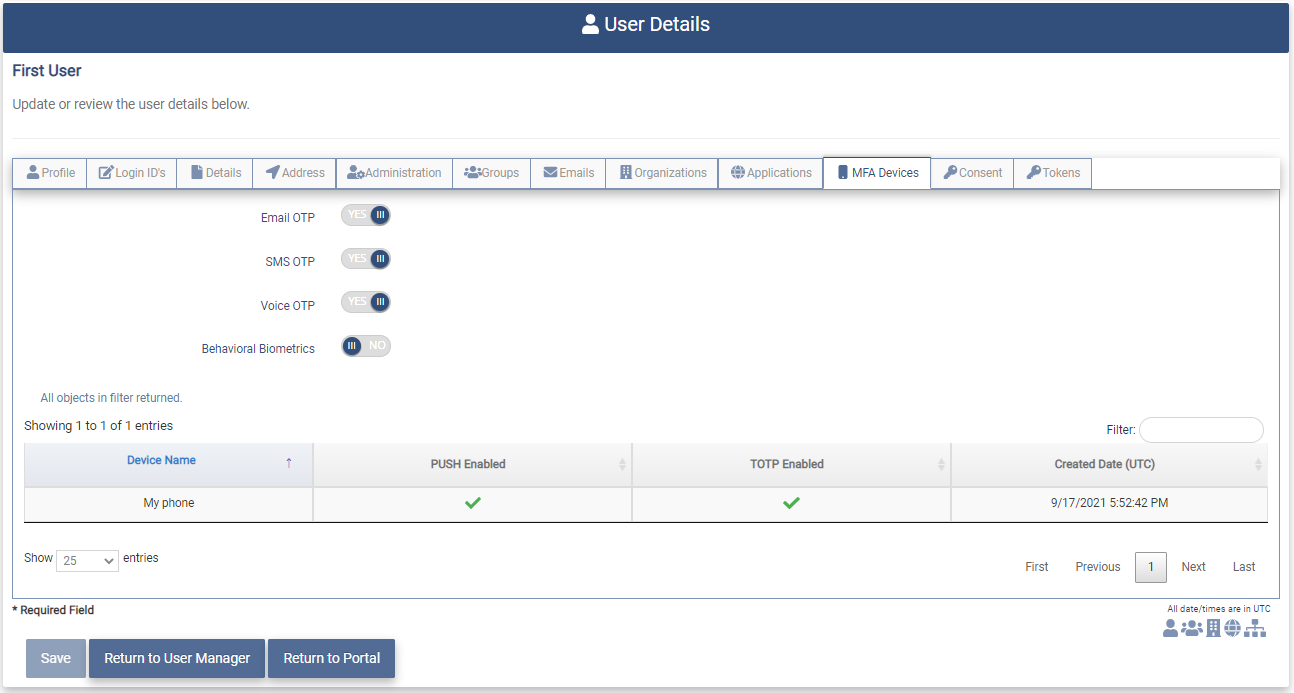Viewport: 1294px width, 693px height.
Task: Click the Next pagination link
Action: pos(1194,567)
